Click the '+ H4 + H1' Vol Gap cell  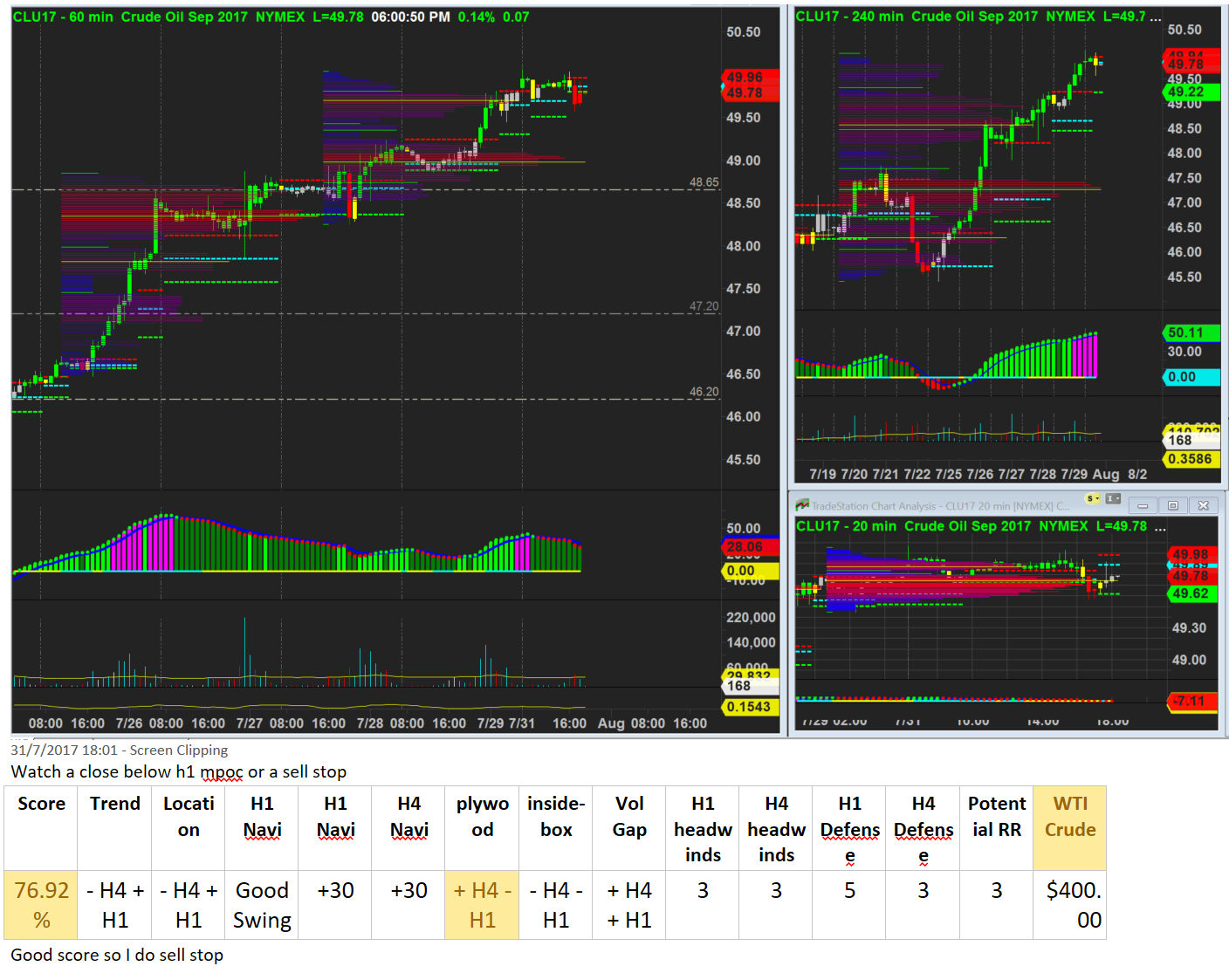pyautogui.click(x=628, y=905)
